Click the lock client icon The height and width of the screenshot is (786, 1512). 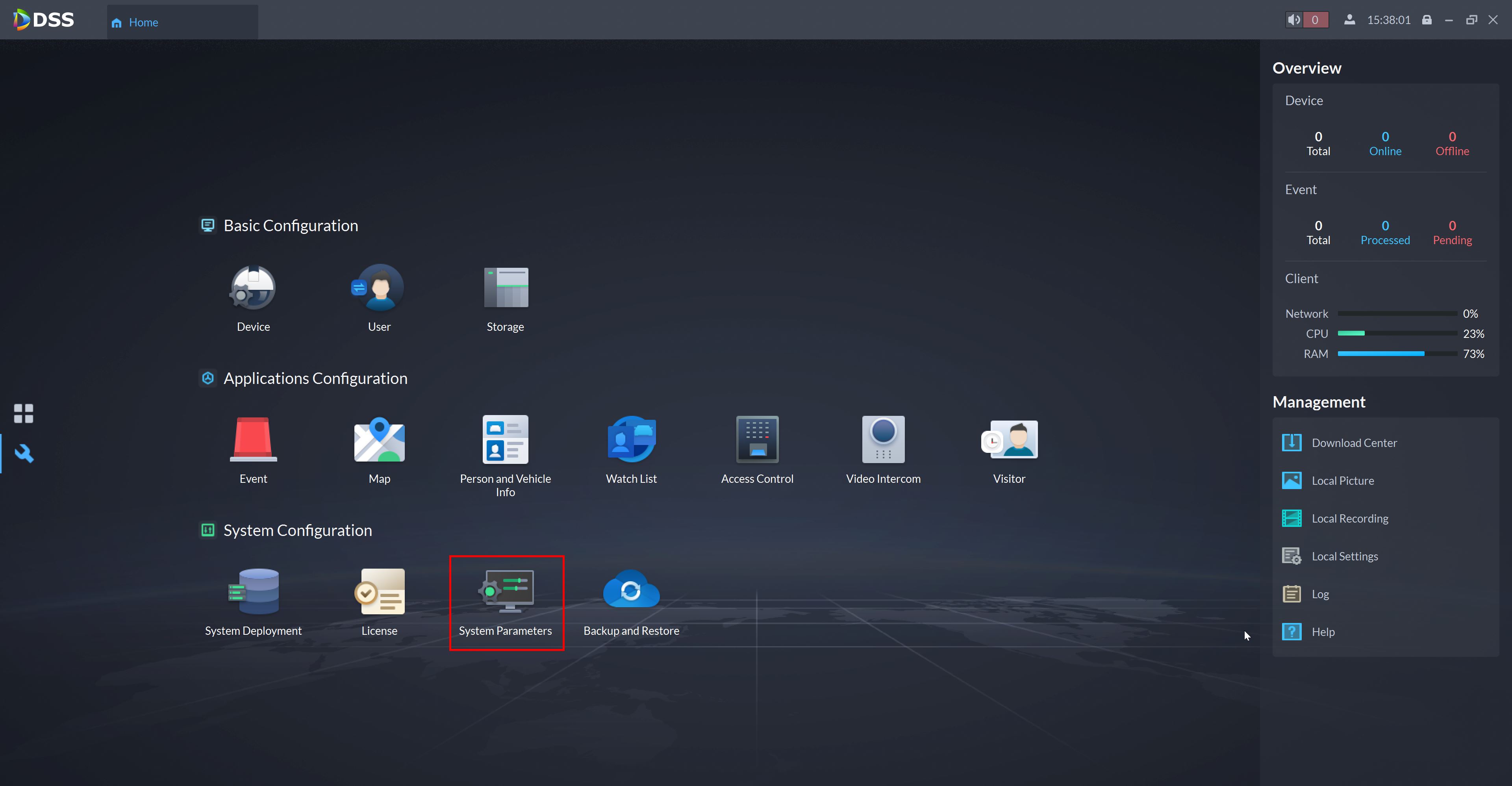(1427, 20)
